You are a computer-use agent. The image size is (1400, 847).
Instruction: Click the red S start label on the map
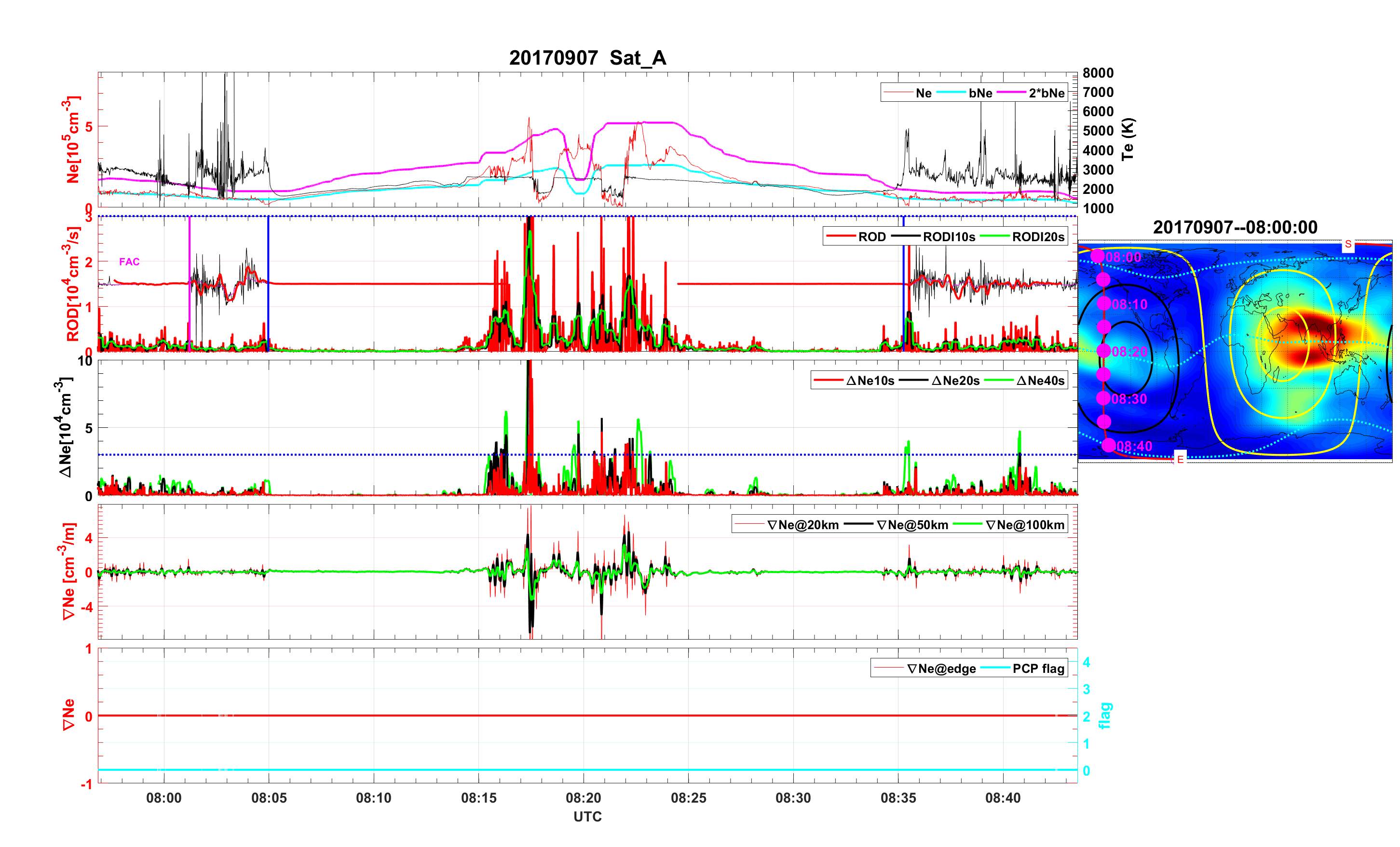pos(1348,245)
